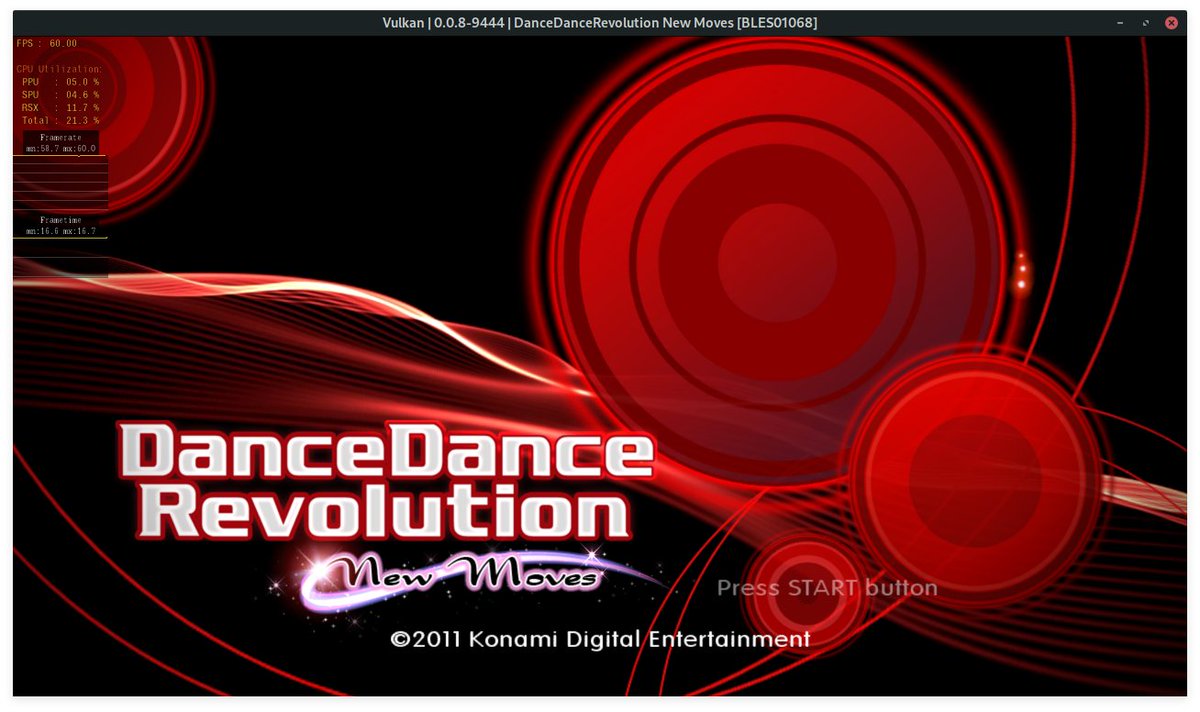This screenshot has height=712, width=1200.
Task: Select the "PPU : 05.0 %" line
Action: tap(60, 82)
